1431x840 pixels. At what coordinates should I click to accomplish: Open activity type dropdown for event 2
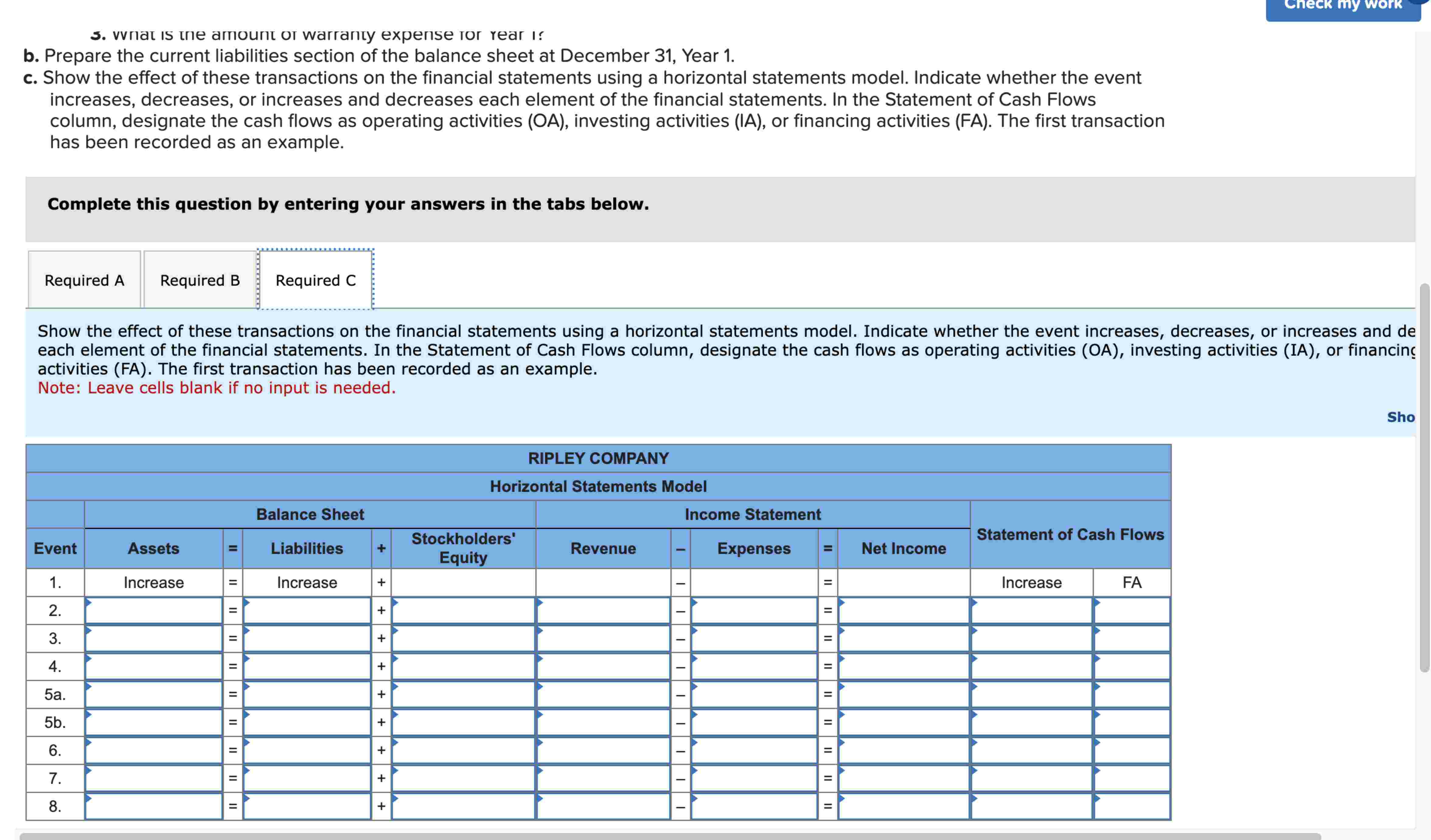pos(1132,611)
